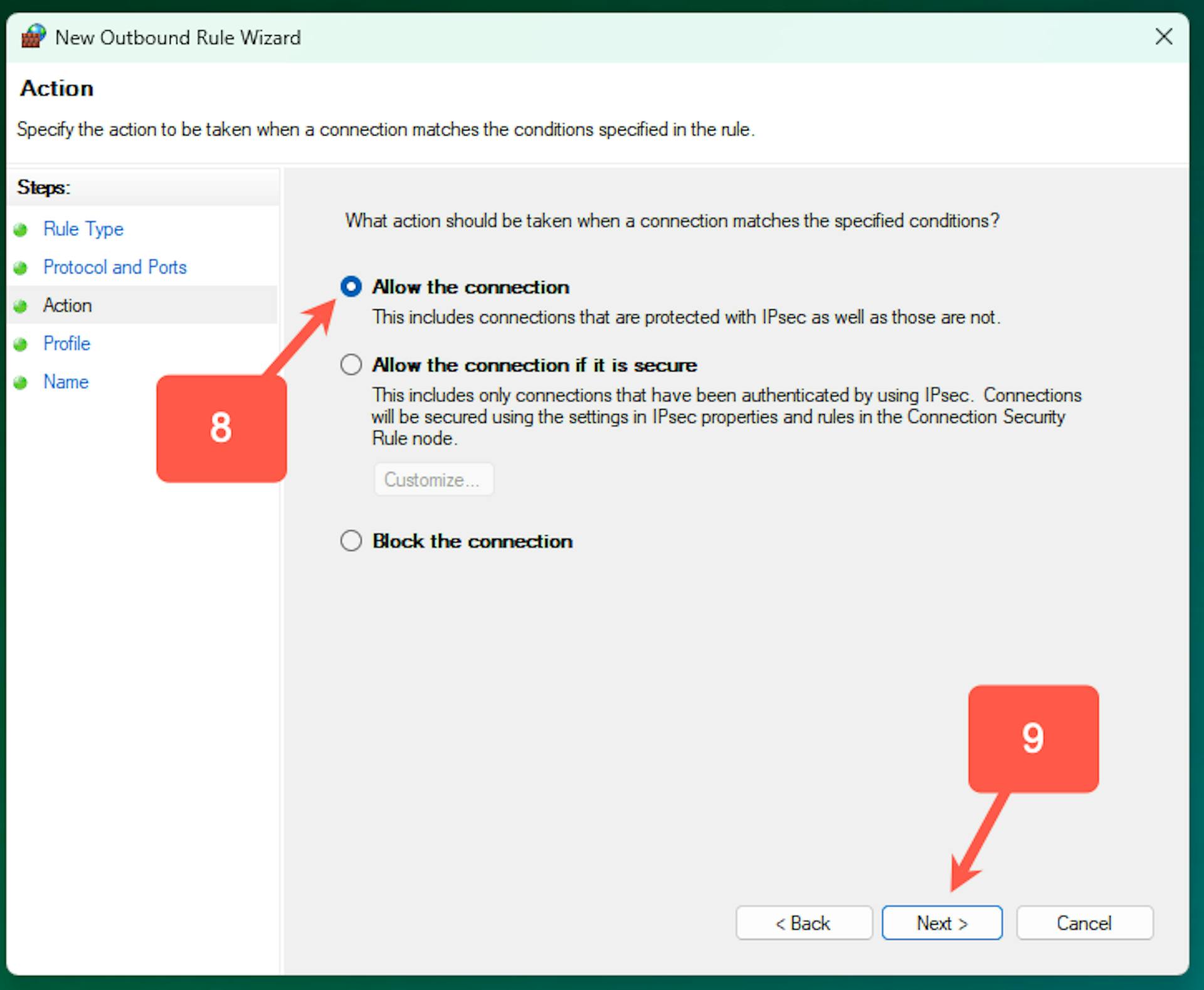Jump to the Name step
Image resolution: width=1204 pixels, height=990 pixels.
[66, 382]
